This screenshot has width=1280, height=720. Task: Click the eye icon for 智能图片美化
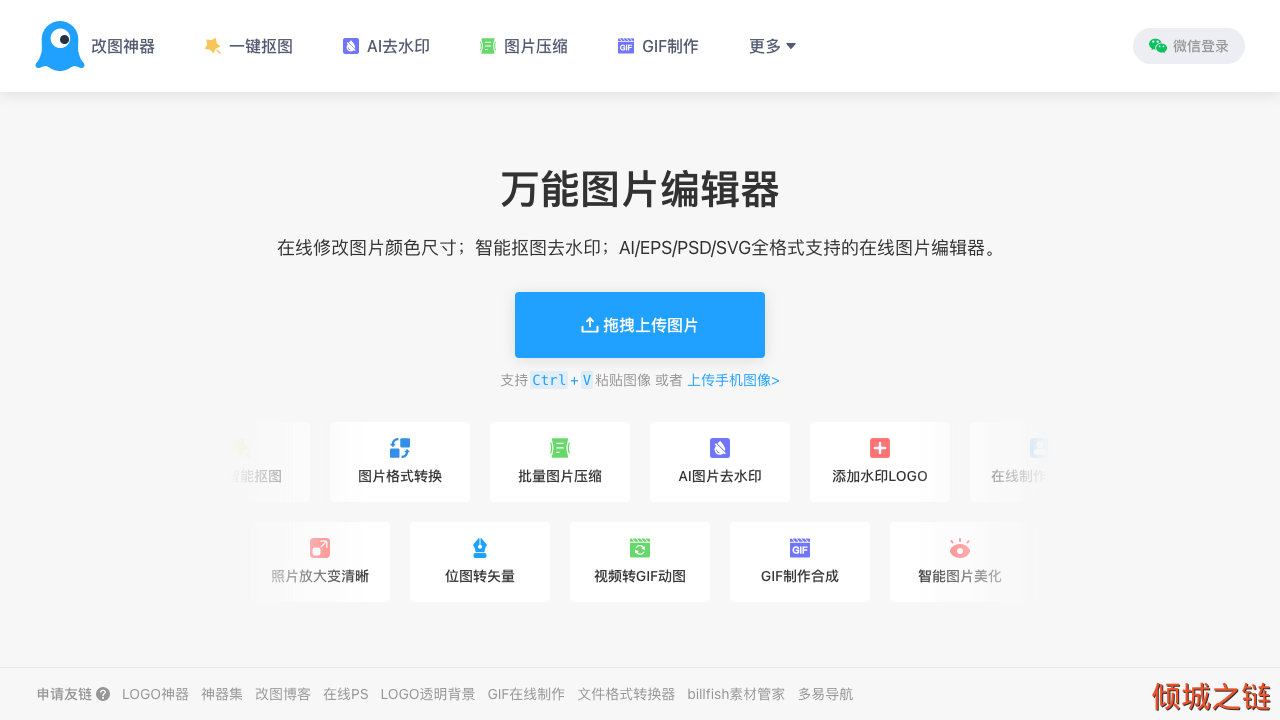click(x=960, y=548)
